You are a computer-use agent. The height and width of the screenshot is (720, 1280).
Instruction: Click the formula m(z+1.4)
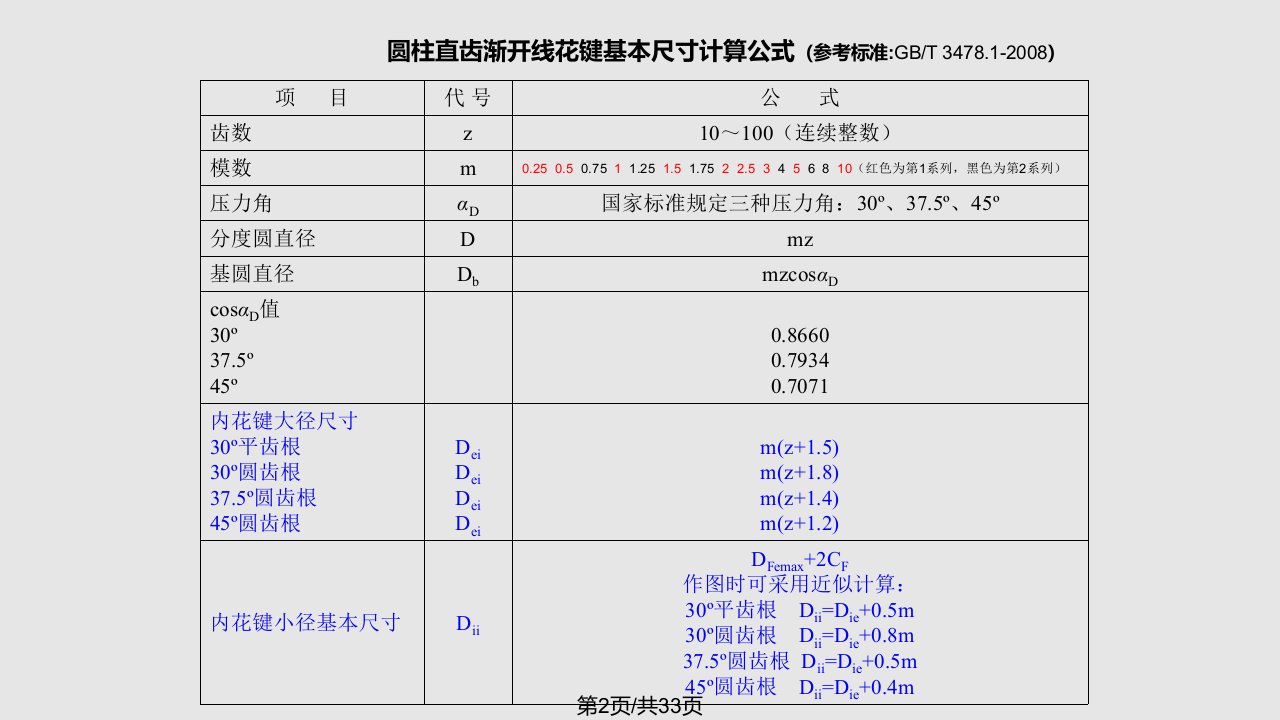click(x=799, y=498)
